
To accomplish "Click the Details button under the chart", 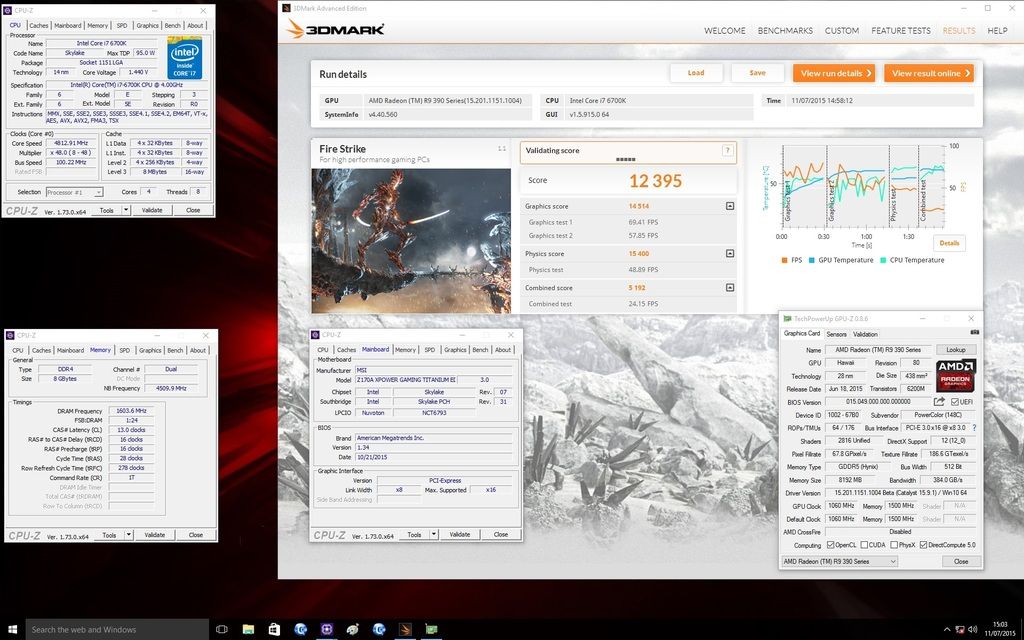I will (950, 243).
